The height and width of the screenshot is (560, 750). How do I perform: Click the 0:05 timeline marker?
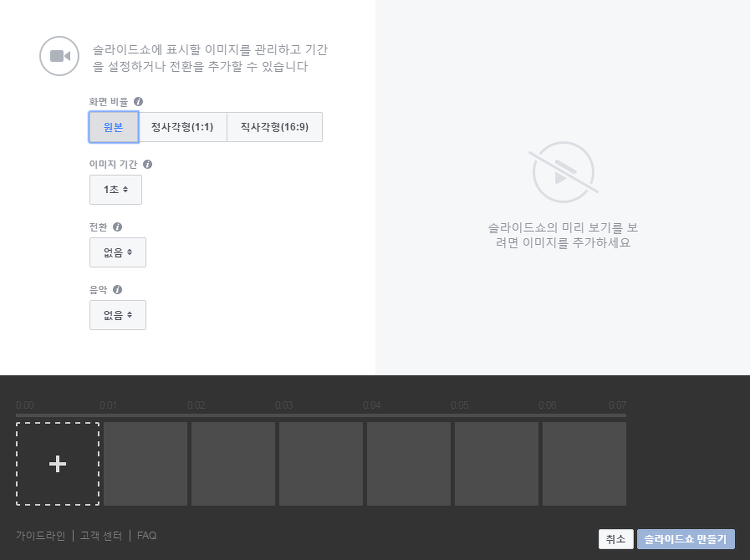(459, 406)
